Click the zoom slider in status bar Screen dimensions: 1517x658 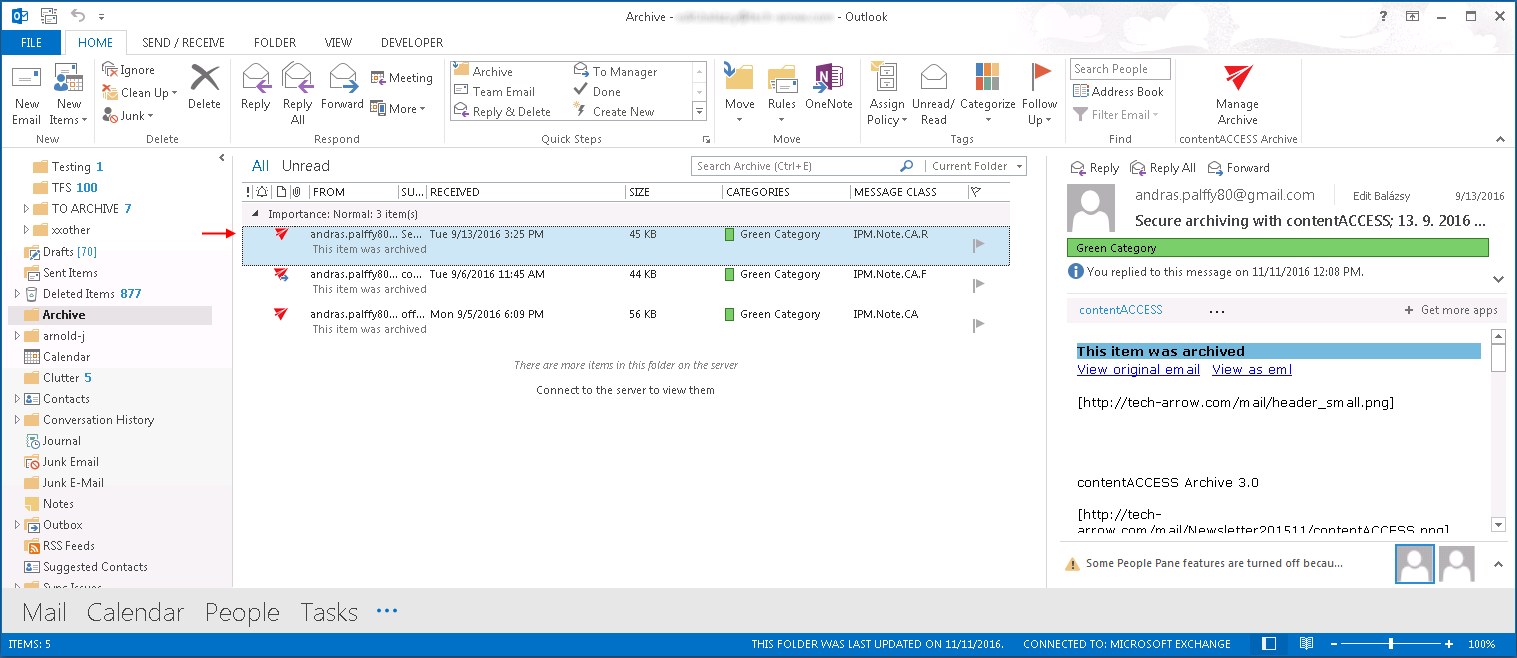[x=1390, y=644]
